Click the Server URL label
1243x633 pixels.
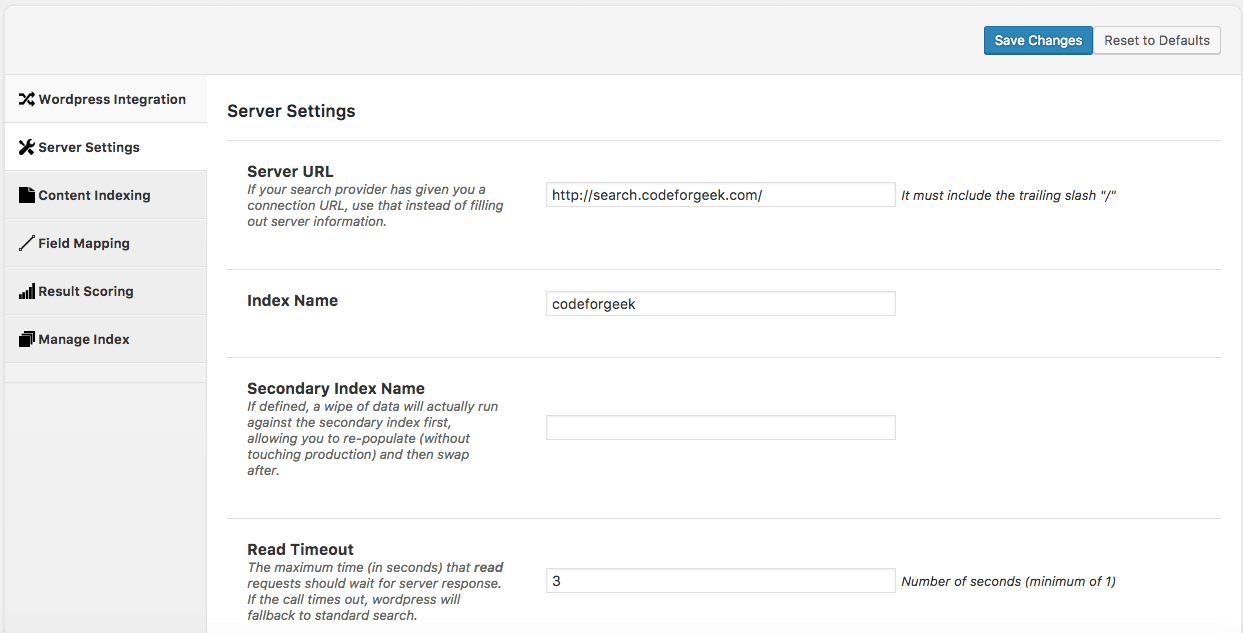tap(290, 172)
